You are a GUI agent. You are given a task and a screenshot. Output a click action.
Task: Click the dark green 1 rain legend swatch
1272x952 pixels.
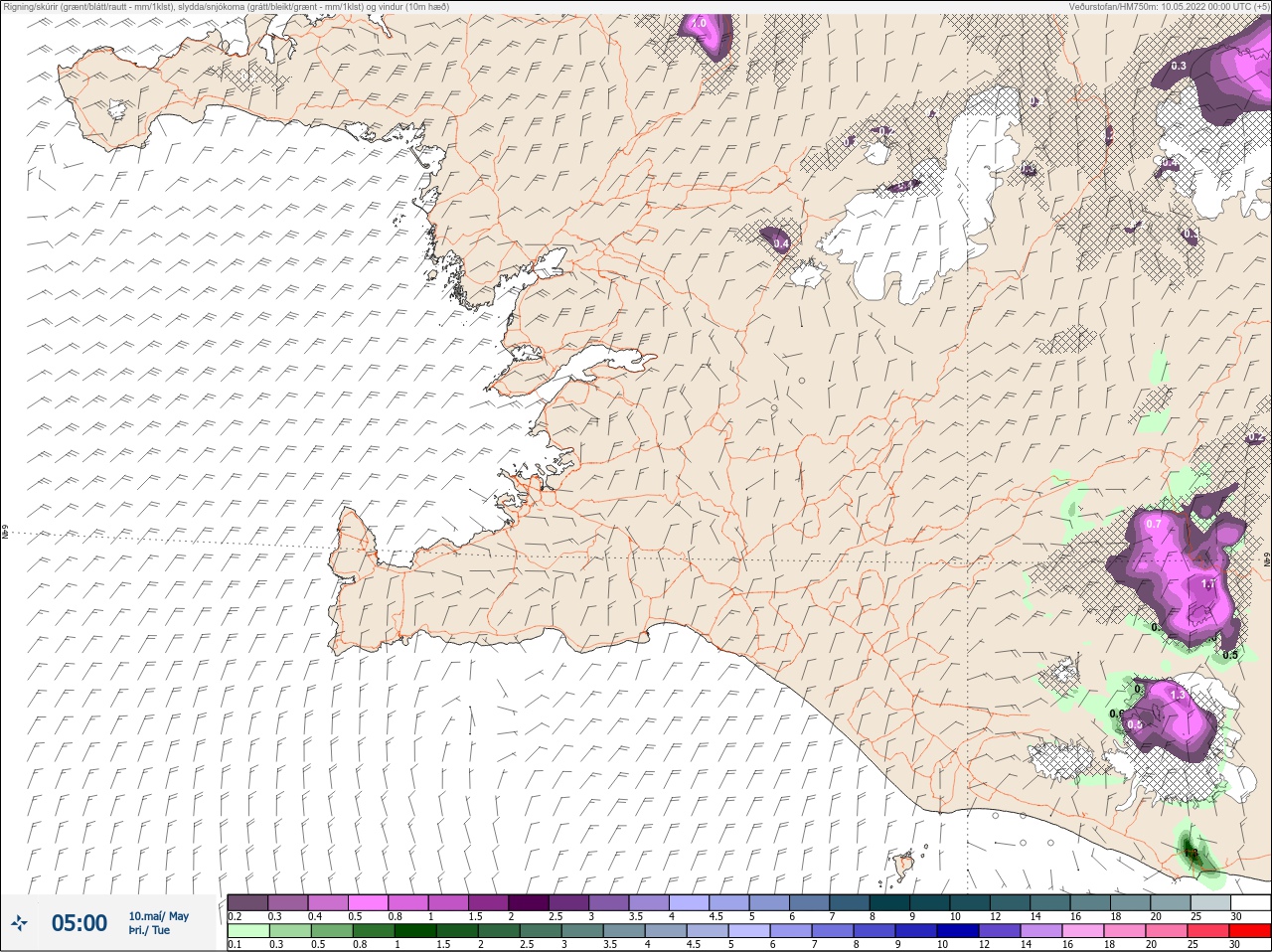pyautogui.click(x=414, y=930)
